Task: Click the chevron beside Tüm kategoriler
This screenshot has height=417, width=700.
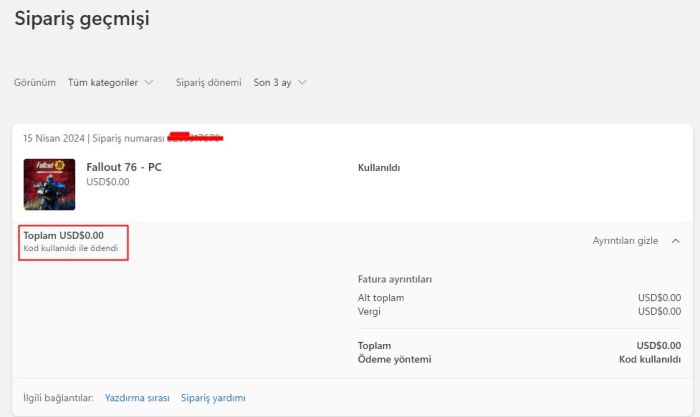Action: click(149, 82)
